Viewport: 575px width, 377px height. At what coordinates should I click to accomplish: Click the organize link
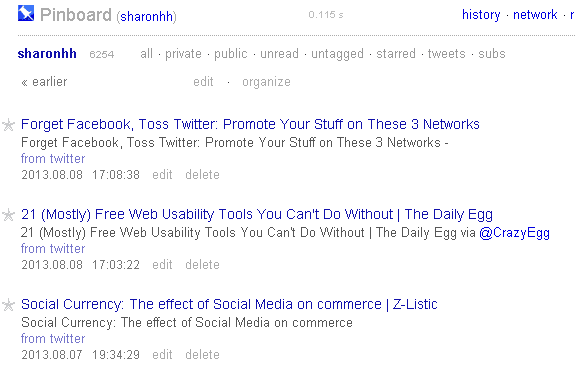pos(266,82)
